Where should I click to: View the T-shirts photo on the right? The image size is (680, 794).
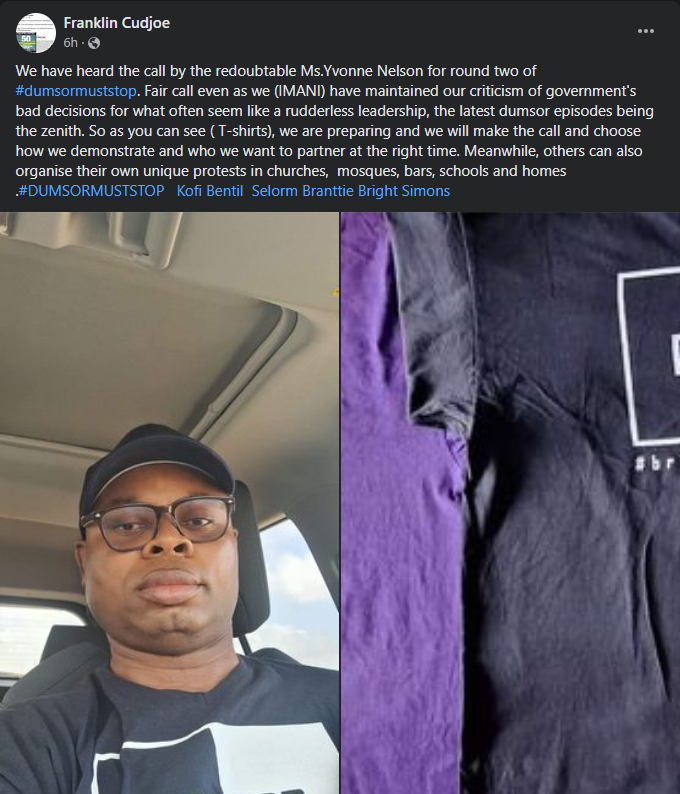click(x=510, y=503)
